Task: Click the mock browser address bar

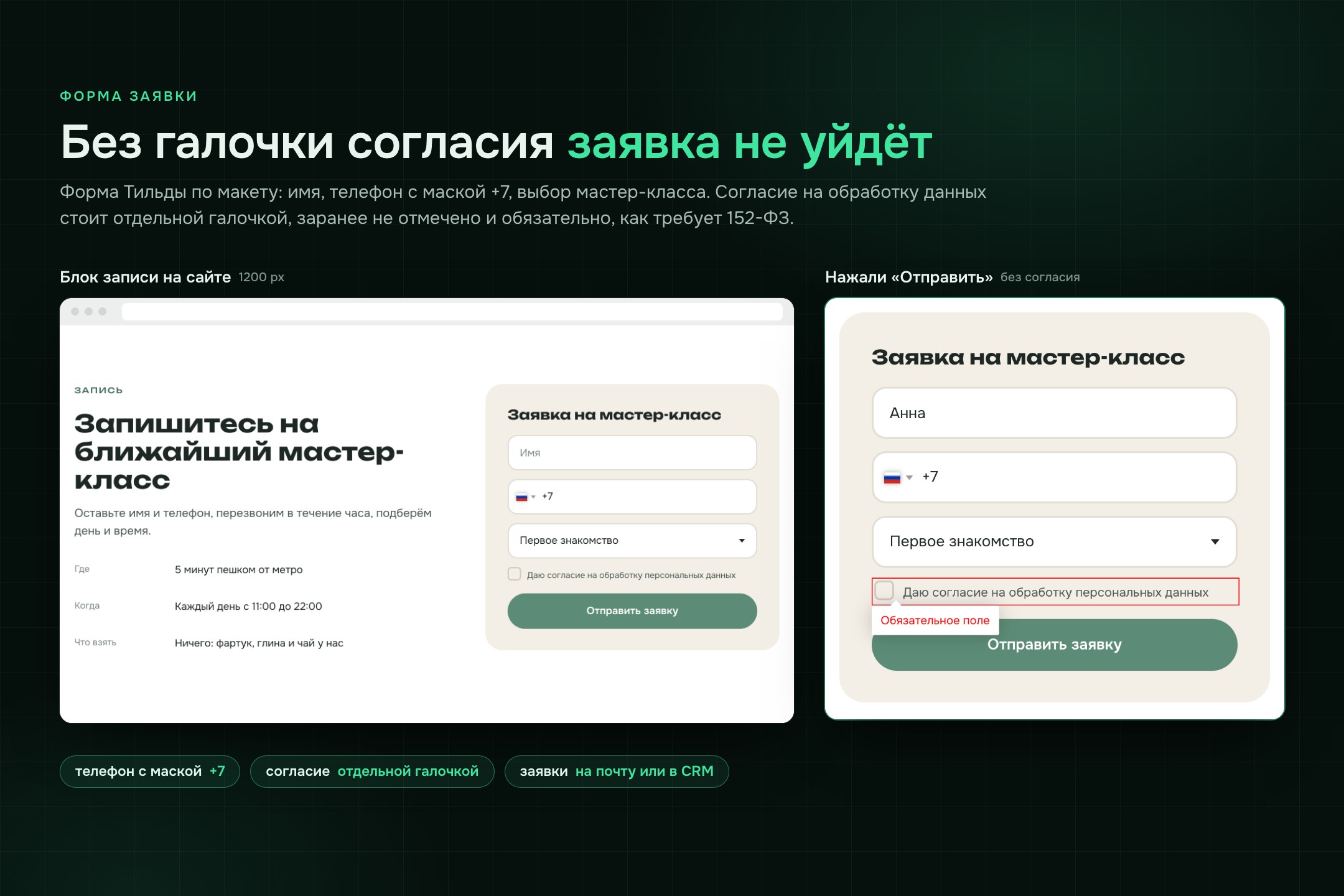Action: click(x=452, y=312)
